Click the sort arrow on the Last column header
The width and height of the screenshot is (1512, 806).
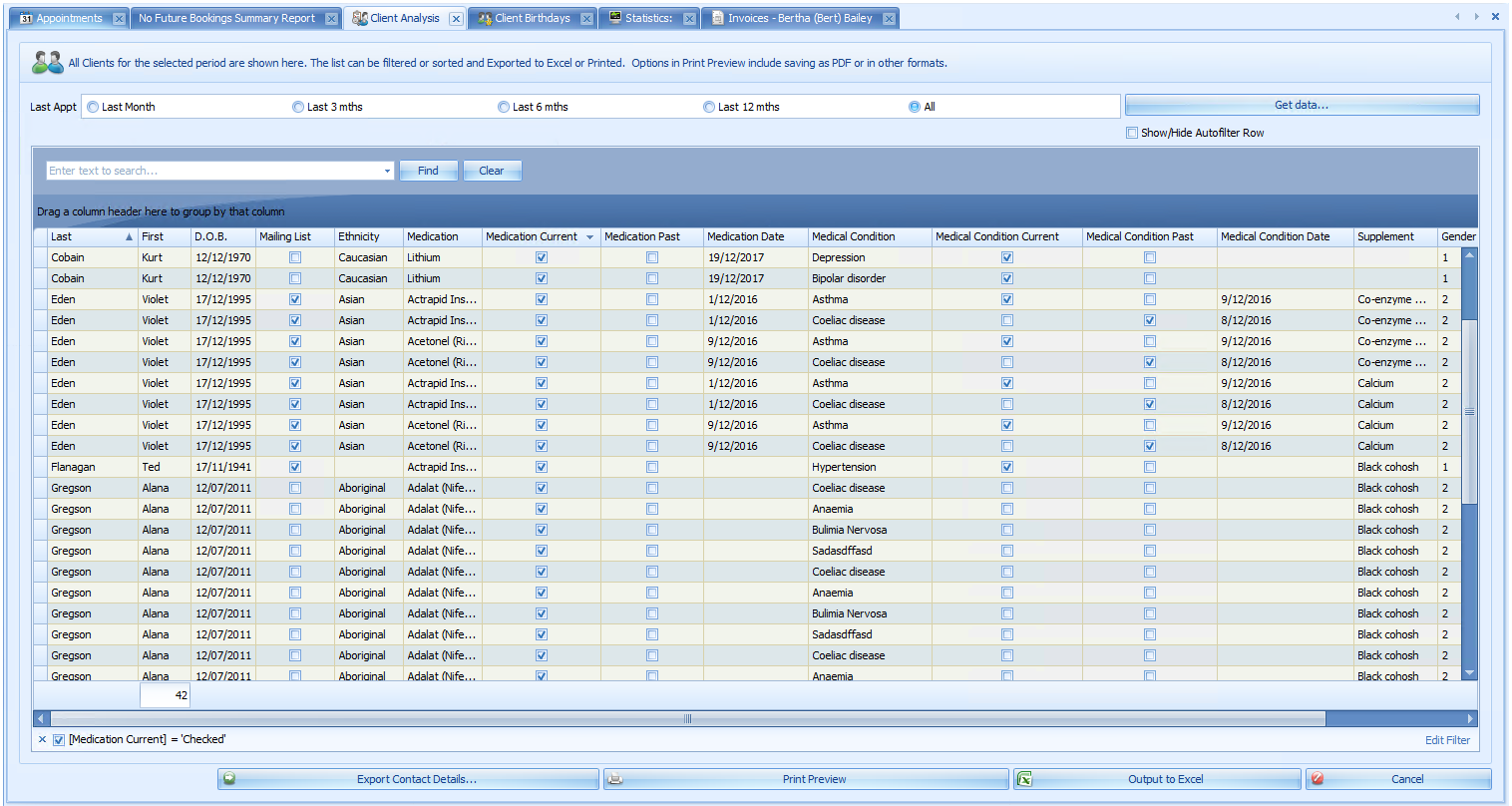pyautogui.click(x=129, y=237)
